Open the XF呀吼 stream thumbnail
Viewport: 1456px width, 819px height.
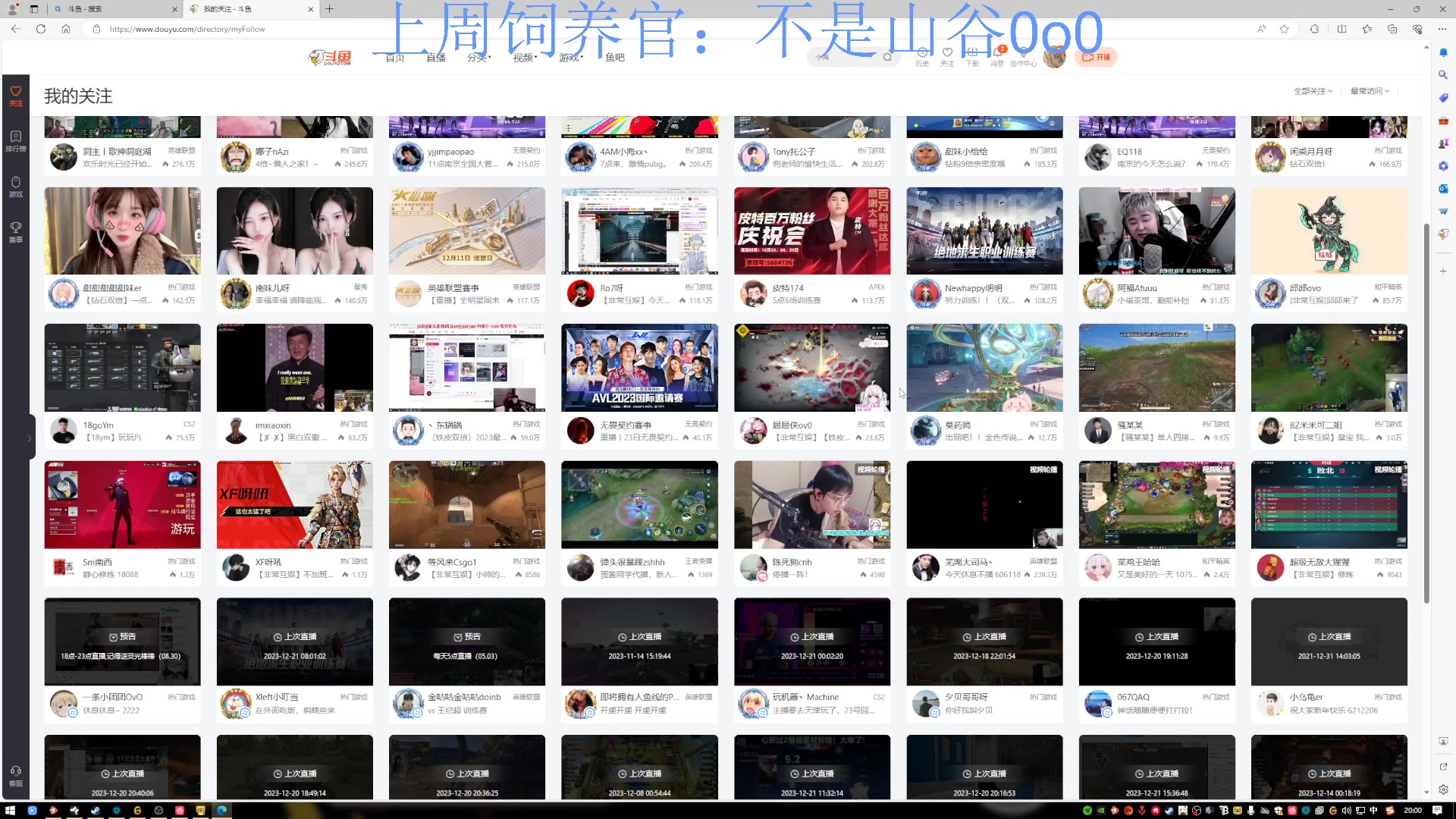pyautogui.click(x=294, y=504)
